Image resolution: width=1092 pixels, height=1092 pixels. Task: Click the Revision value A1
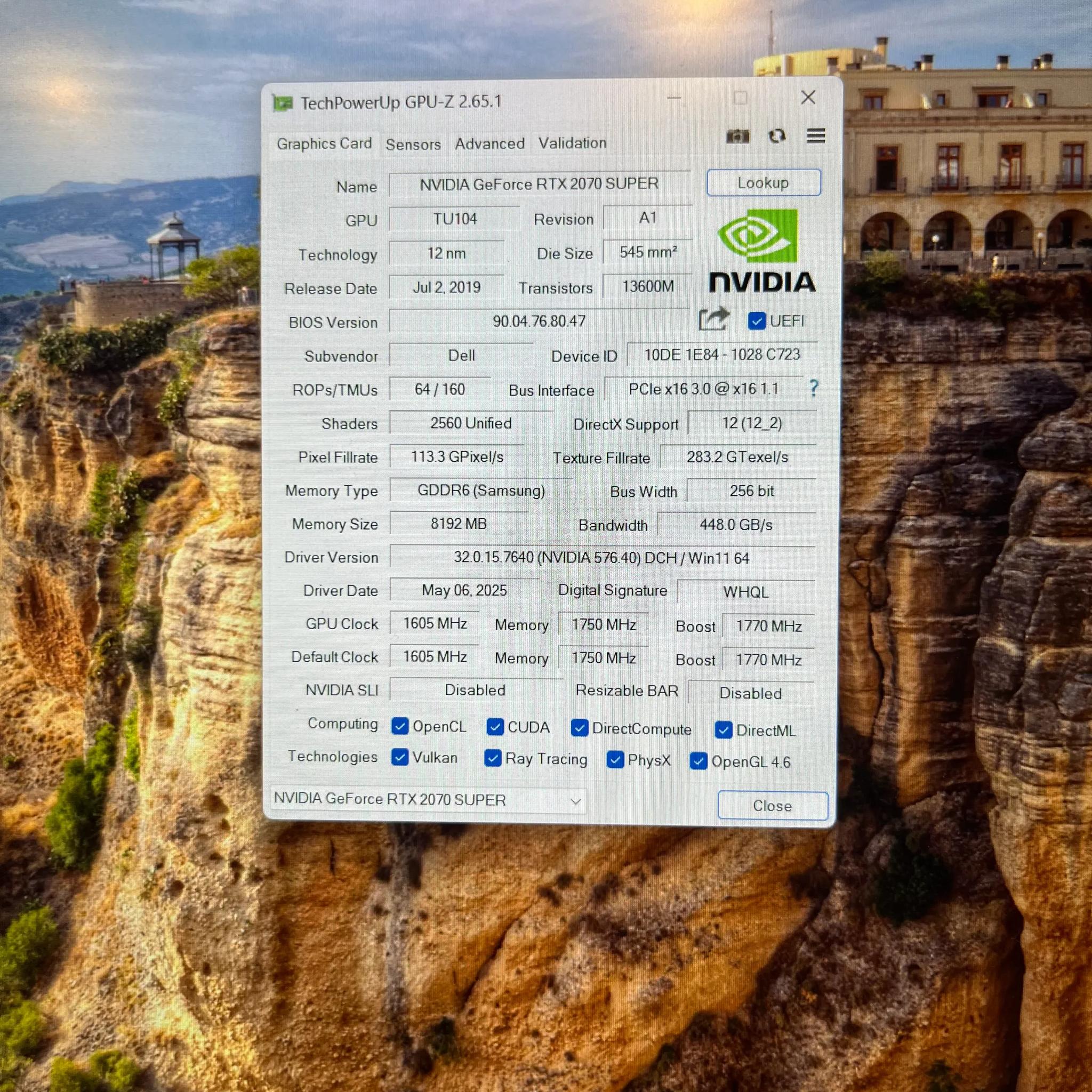(x=648, y=218)
